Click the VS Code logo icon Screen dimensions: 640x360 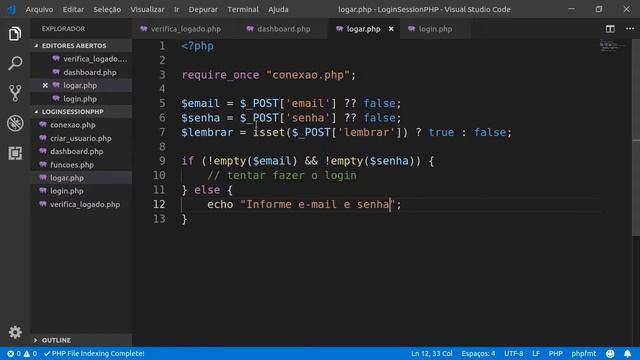[11, 9]
